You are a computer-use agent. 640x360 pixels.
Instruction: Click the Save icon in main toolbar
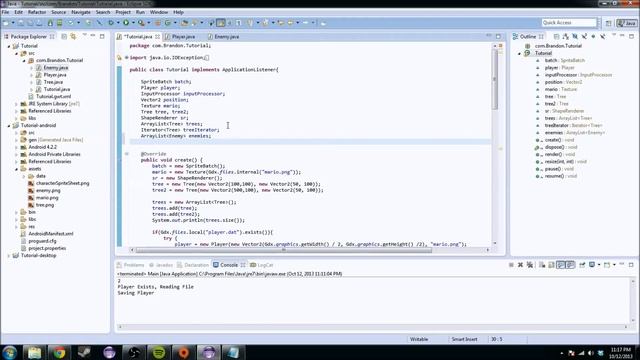[x=20, y=23]
